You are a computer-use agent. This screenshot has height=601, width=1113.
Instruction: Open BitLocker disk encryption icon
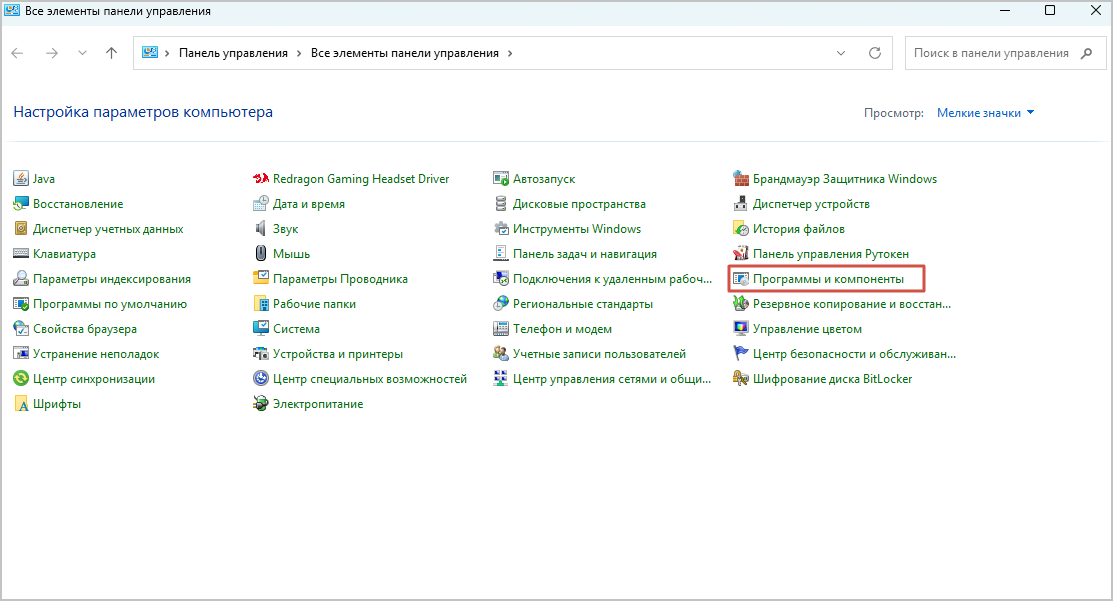point(741,379)
